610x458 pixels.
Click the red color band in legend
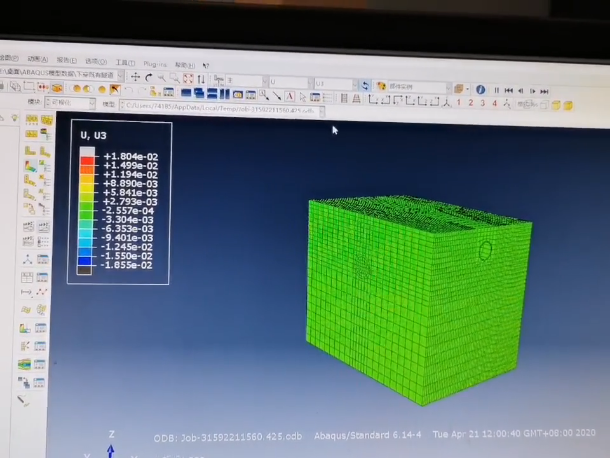(x=87, y=161)
